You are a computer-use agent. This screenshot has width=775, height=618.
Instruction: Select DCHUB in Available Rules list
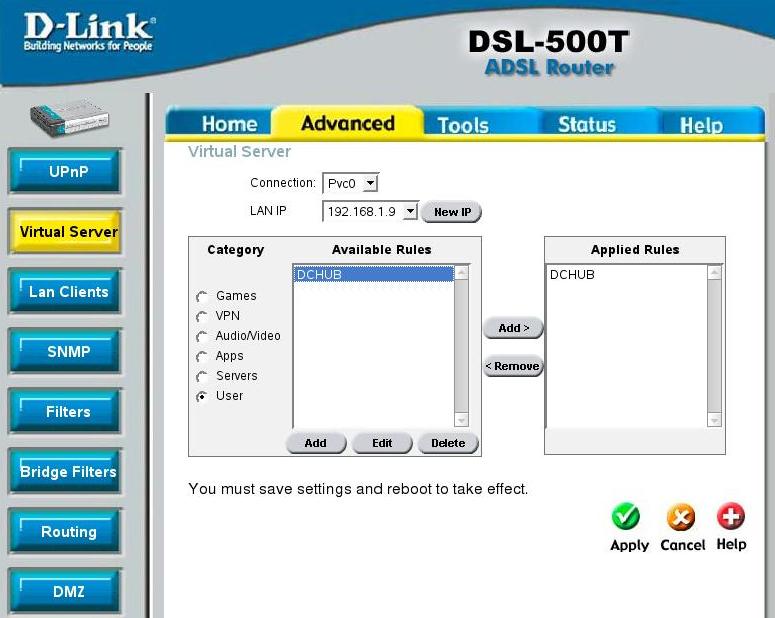click(374, 274)
